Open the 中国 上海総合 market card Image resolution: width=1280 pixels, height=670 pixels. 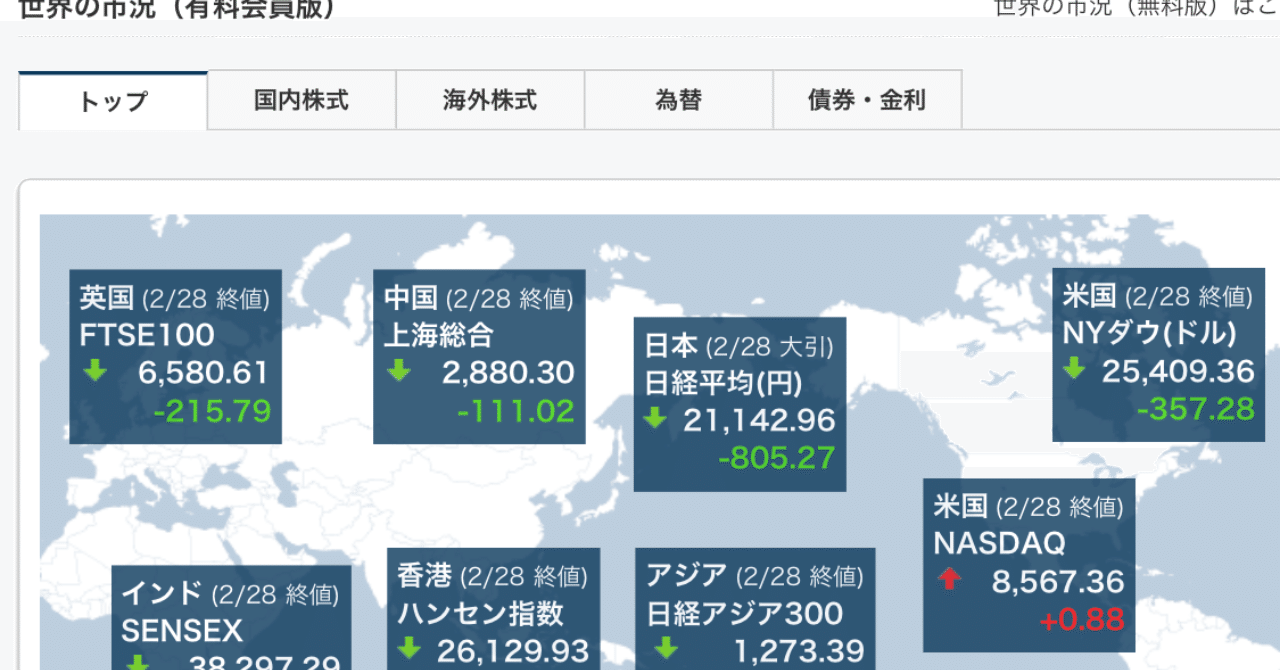[479, 356]
